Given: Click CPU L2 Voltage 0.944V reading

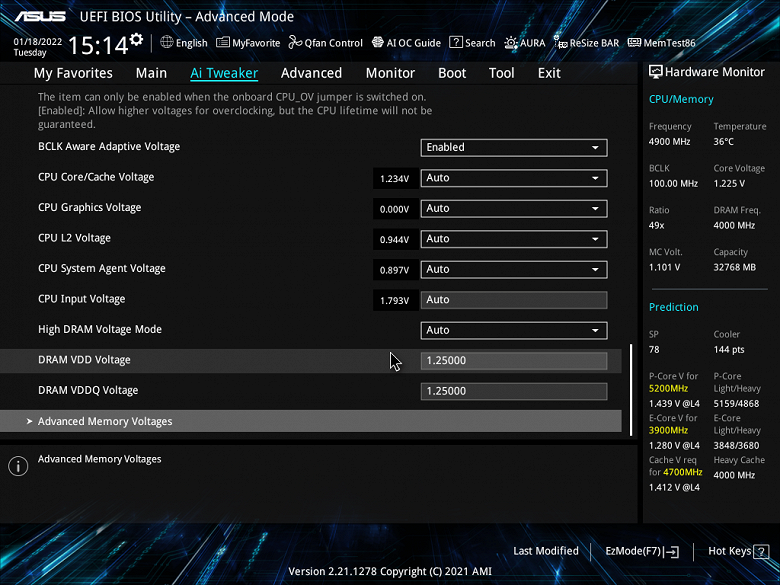Looking at the screenshot, I should (x=394, y=240).
